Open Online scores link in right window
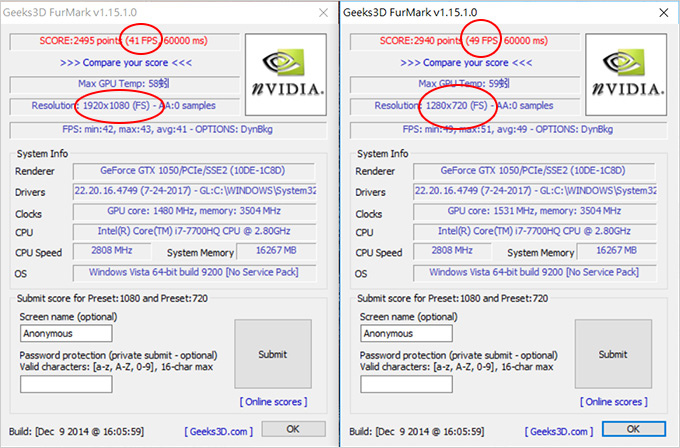 click(614, 402)
